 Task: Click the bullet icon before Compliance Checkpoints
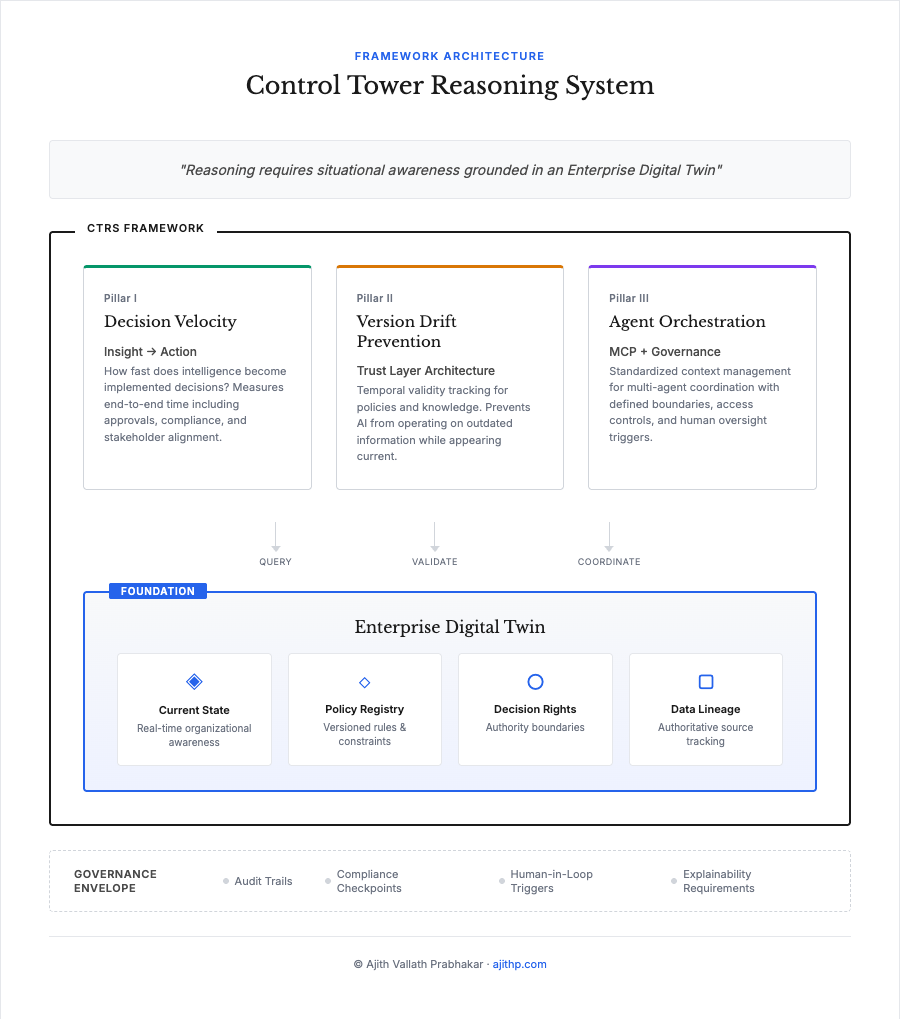327,881
